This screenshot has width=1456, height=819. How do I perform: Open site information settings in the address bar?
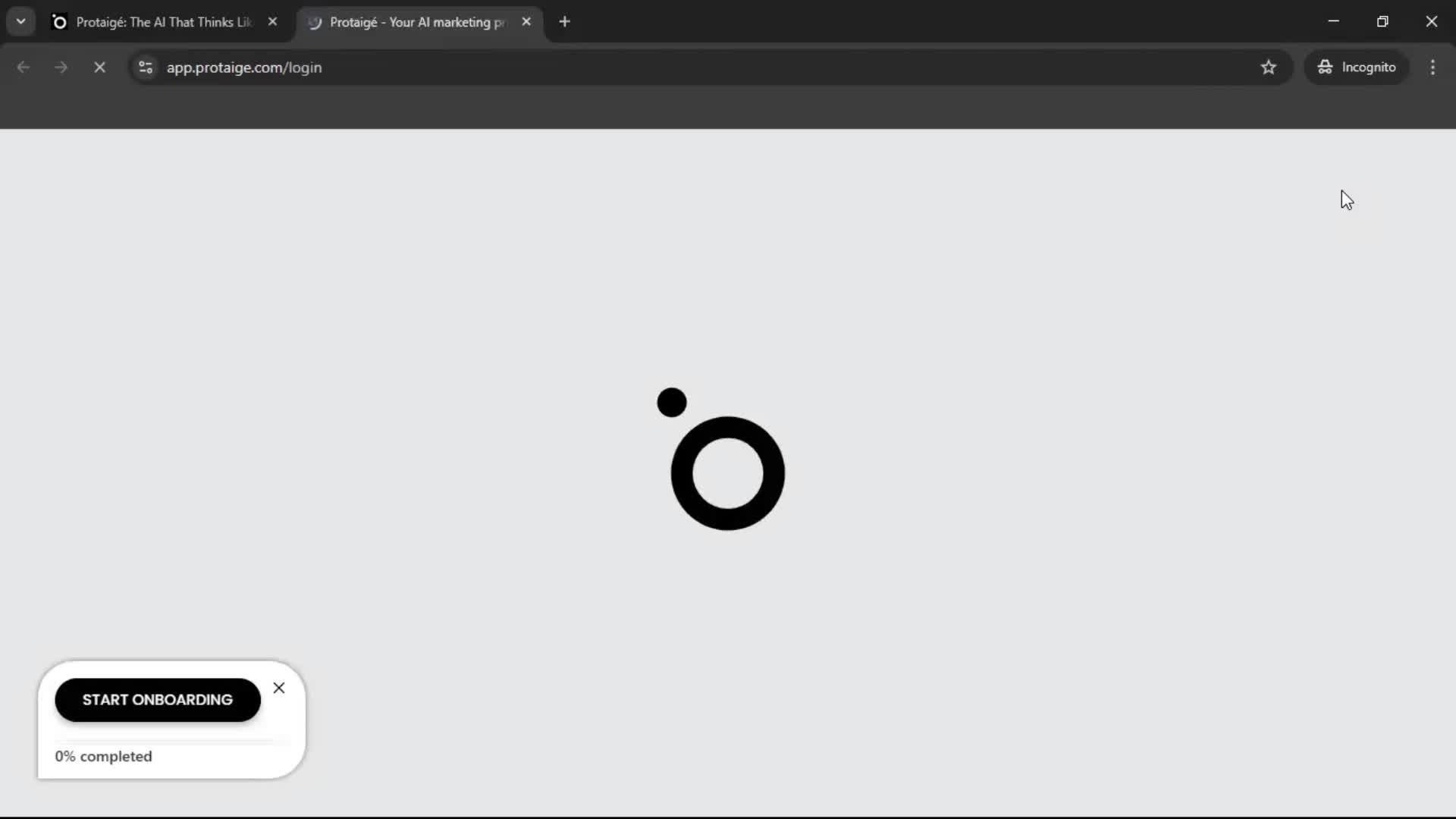pos(145,67)
